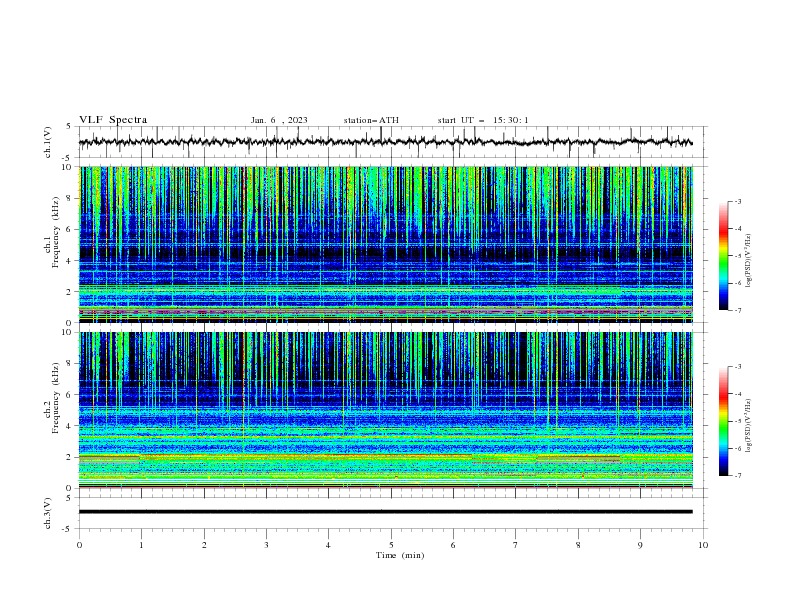
Task: Click the 'start UT = 15:30:1' text
Action: (x=483, y=120)
